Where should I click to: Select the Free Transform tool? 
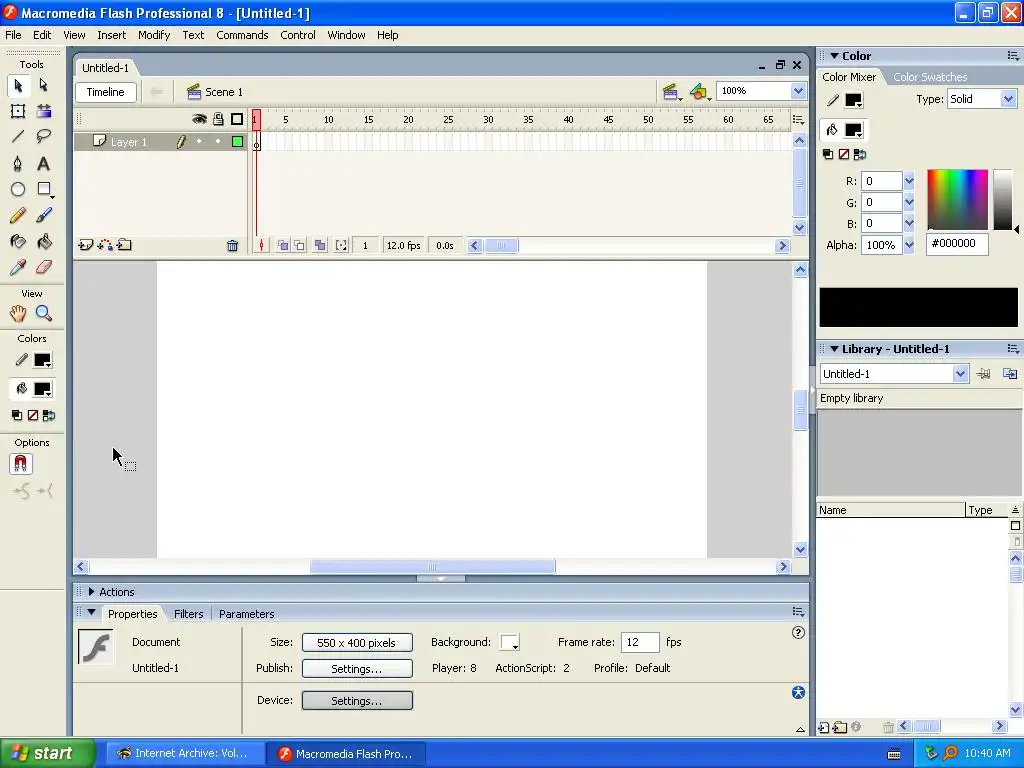[x=18, y=112]
